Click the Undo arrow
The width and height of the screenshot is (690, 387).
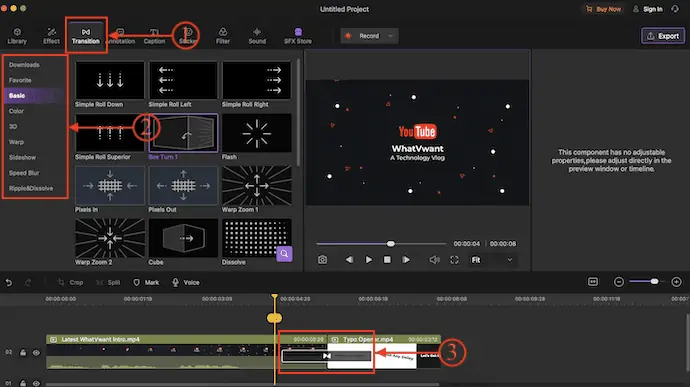tap(9, 282)
